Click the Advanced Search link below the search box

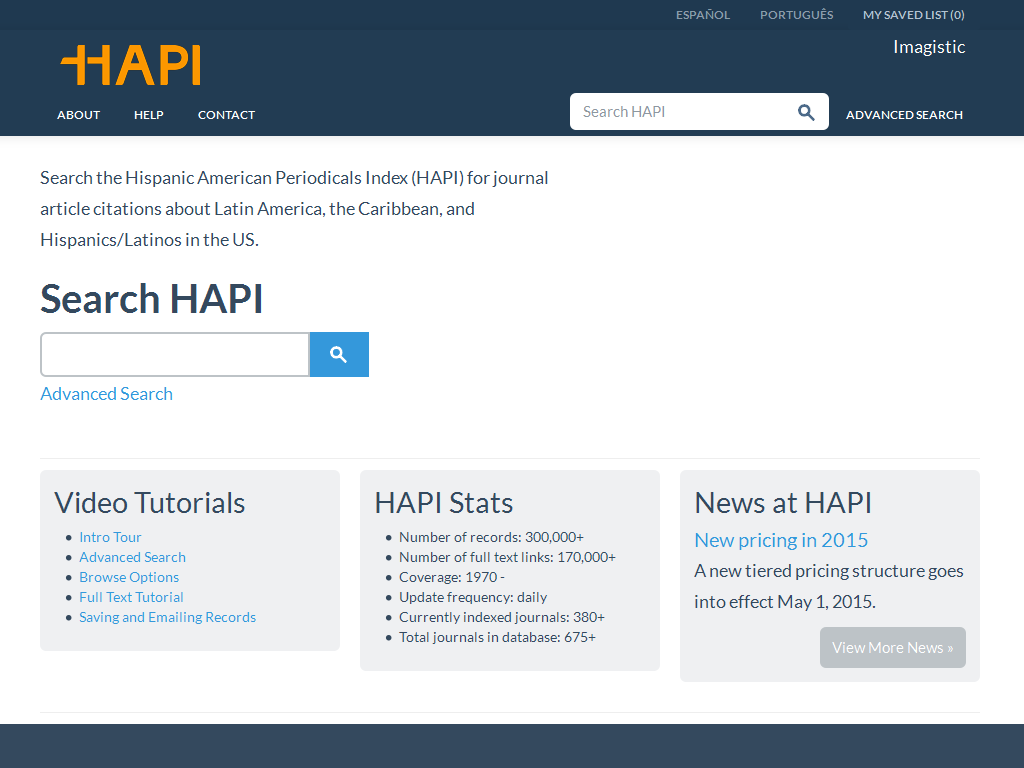(106, 393)
